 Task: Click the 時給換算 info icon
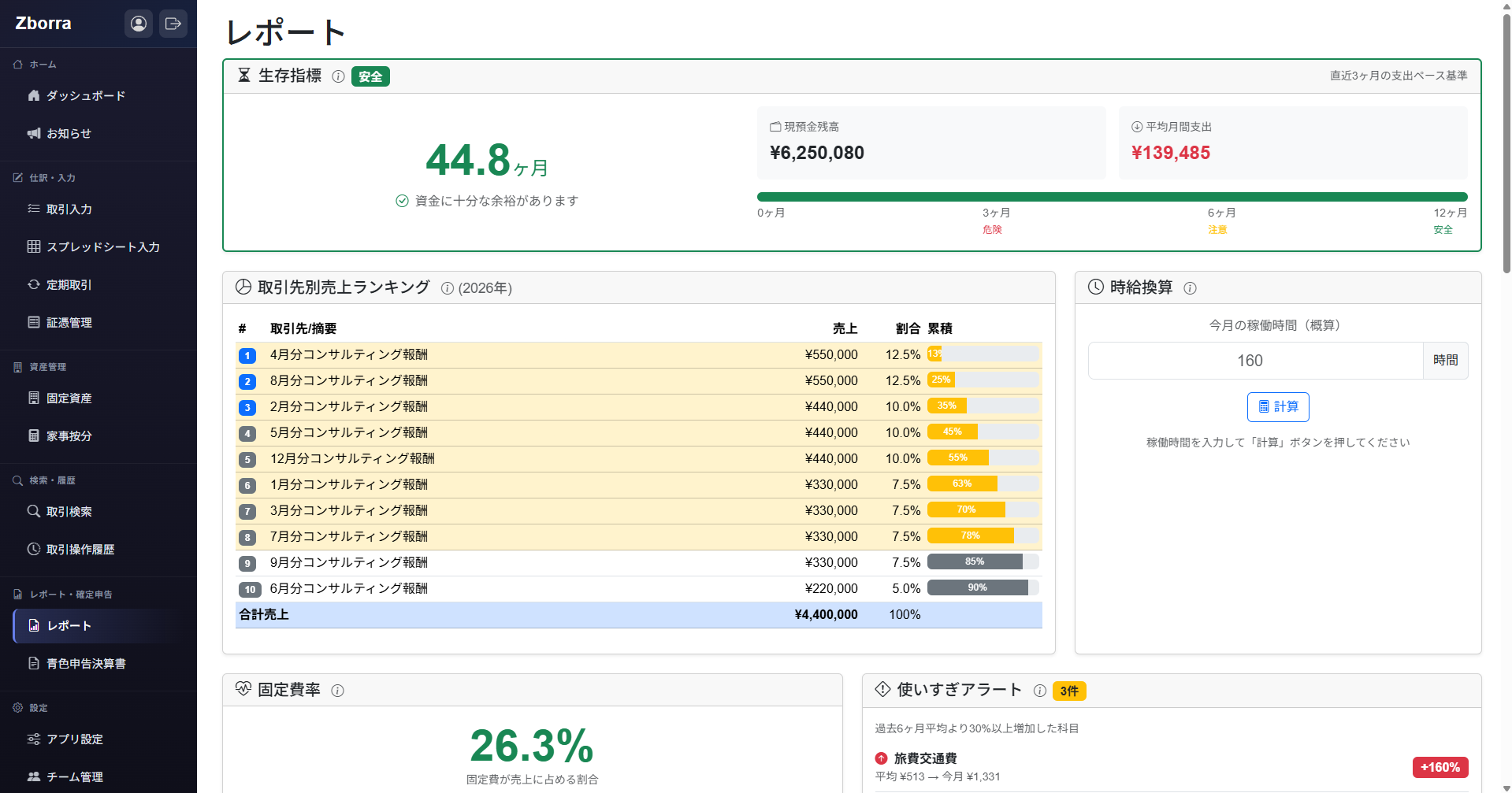coord(1190,287)
